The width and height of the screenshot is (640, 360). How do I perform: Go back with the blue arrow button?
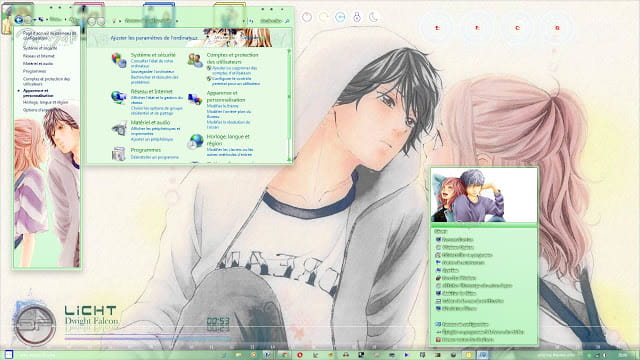click(18, 20)
